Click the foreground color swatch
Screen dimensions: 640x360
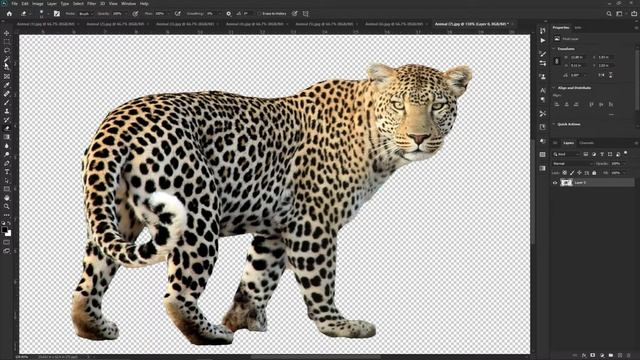coord(4,230)
